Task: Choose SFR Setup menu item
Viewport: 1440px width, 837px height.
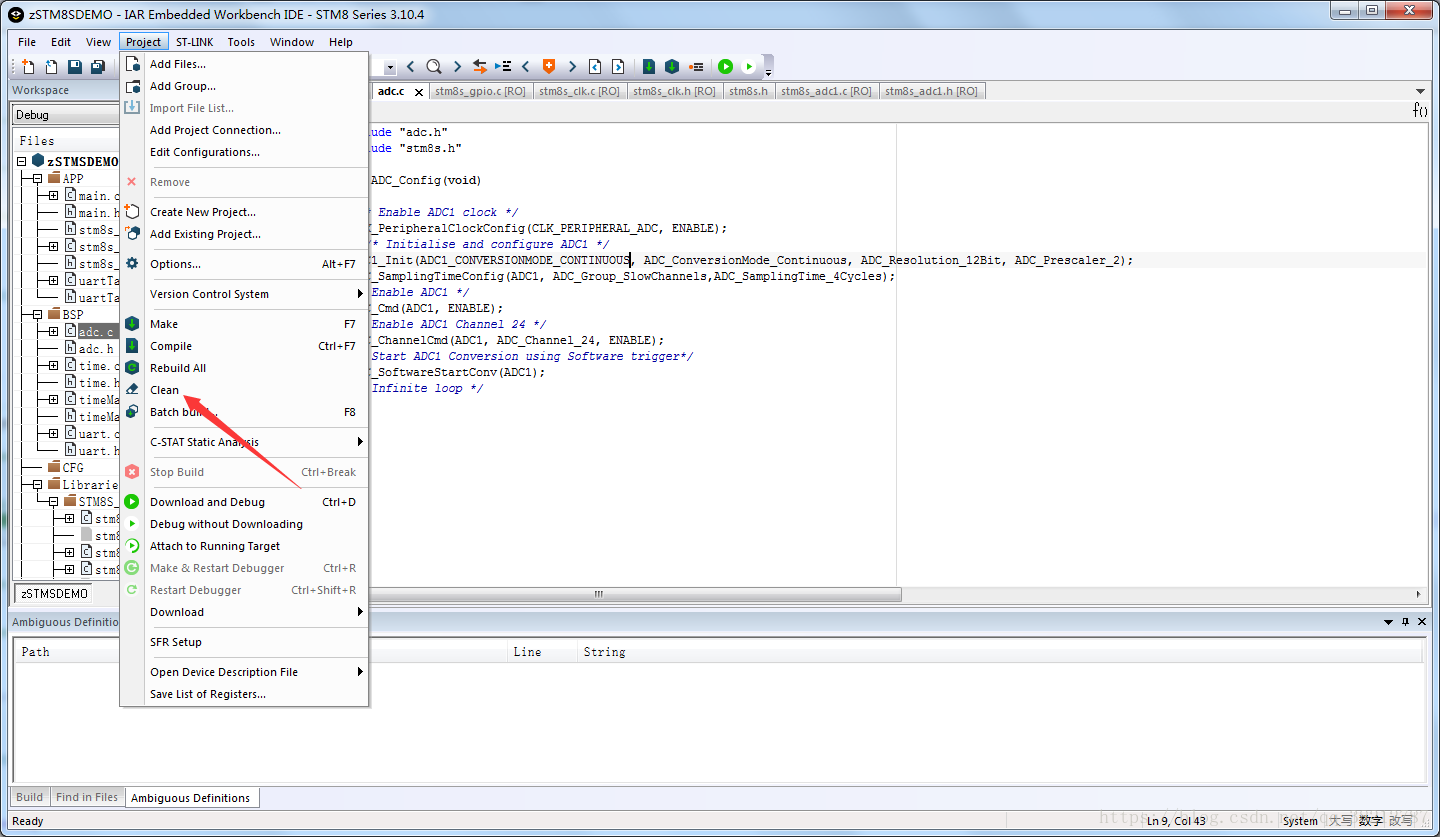Action: (244, 642)
